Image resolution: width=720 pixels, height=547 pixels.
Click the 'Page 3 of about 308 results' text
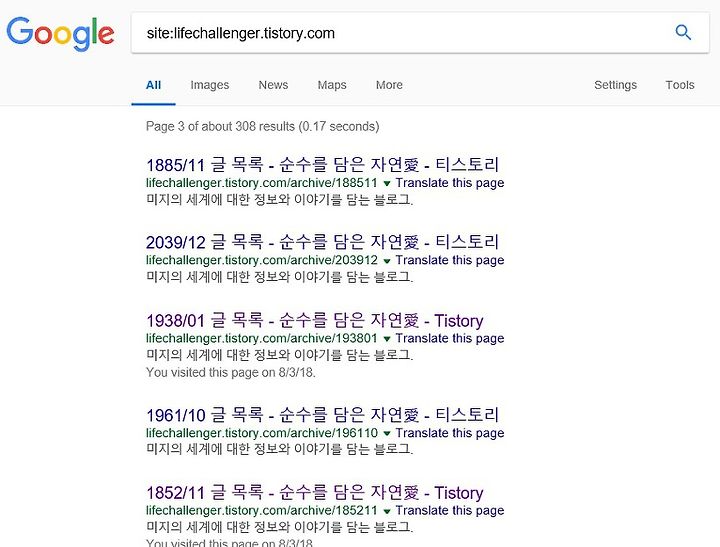(x=263, y=126)
